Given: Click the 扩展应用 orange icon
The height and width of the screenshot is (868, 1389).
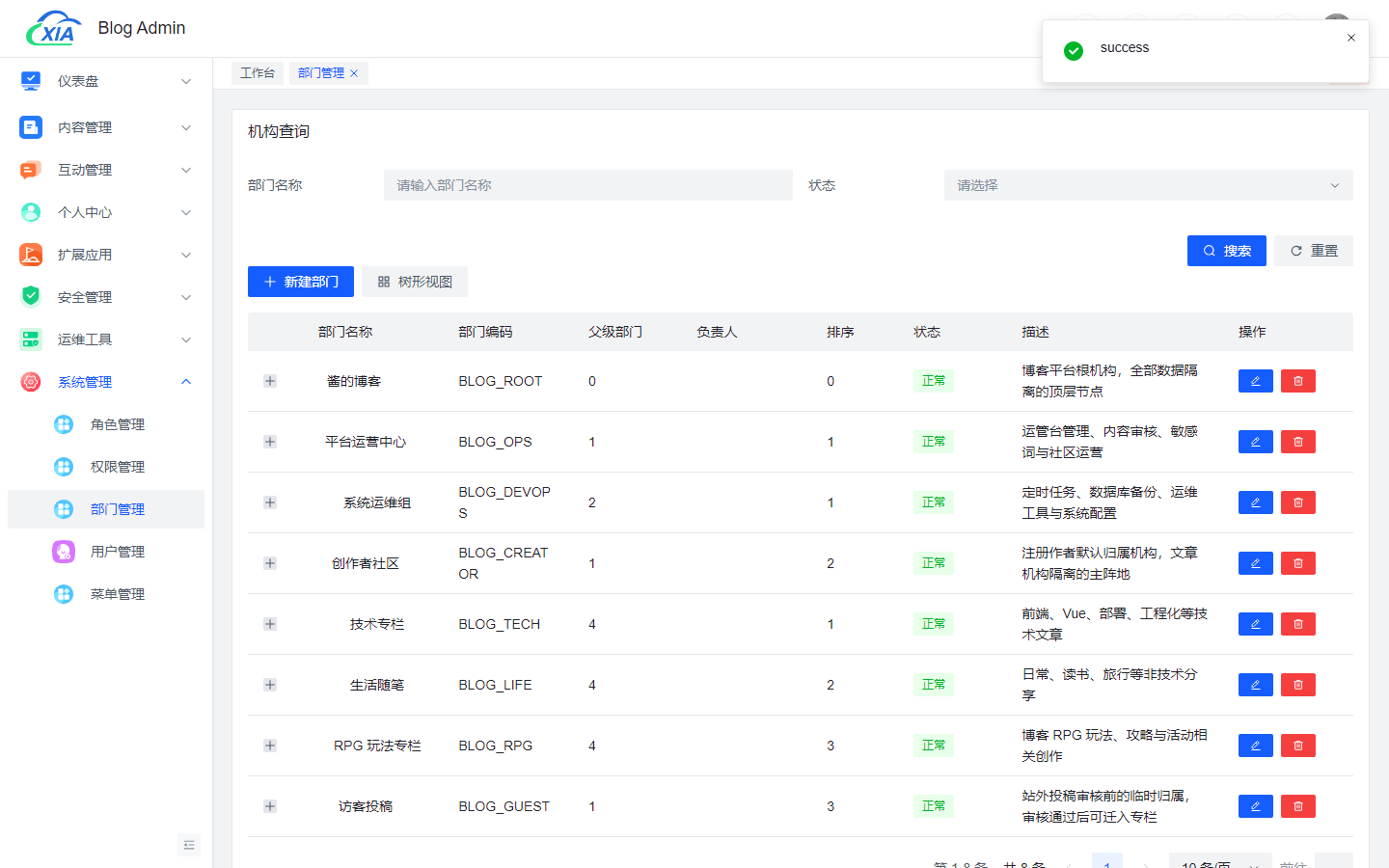Looking at the screenshot, I should (x=31, y=255).
